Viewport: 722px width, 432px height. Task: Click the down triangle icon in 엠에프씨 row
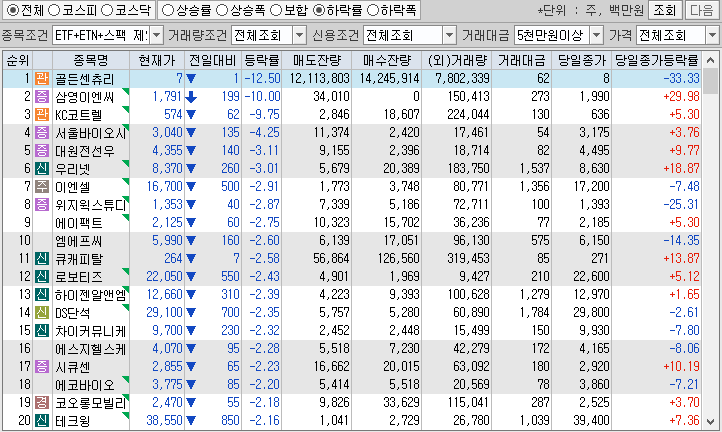[191, 240]
